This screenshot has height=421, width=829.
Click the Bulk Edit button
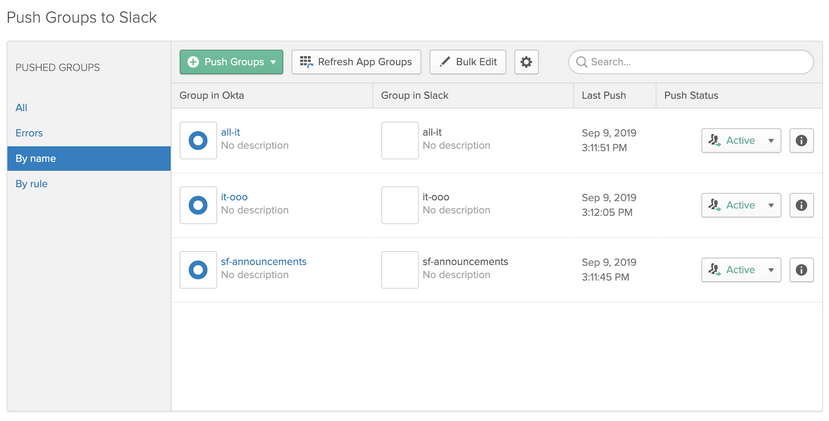click(468, 62)
